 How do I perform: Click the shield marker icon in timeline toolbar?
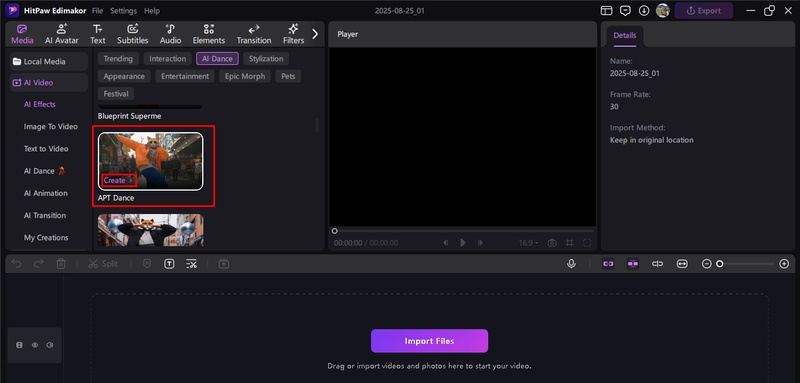pos(147,264)
